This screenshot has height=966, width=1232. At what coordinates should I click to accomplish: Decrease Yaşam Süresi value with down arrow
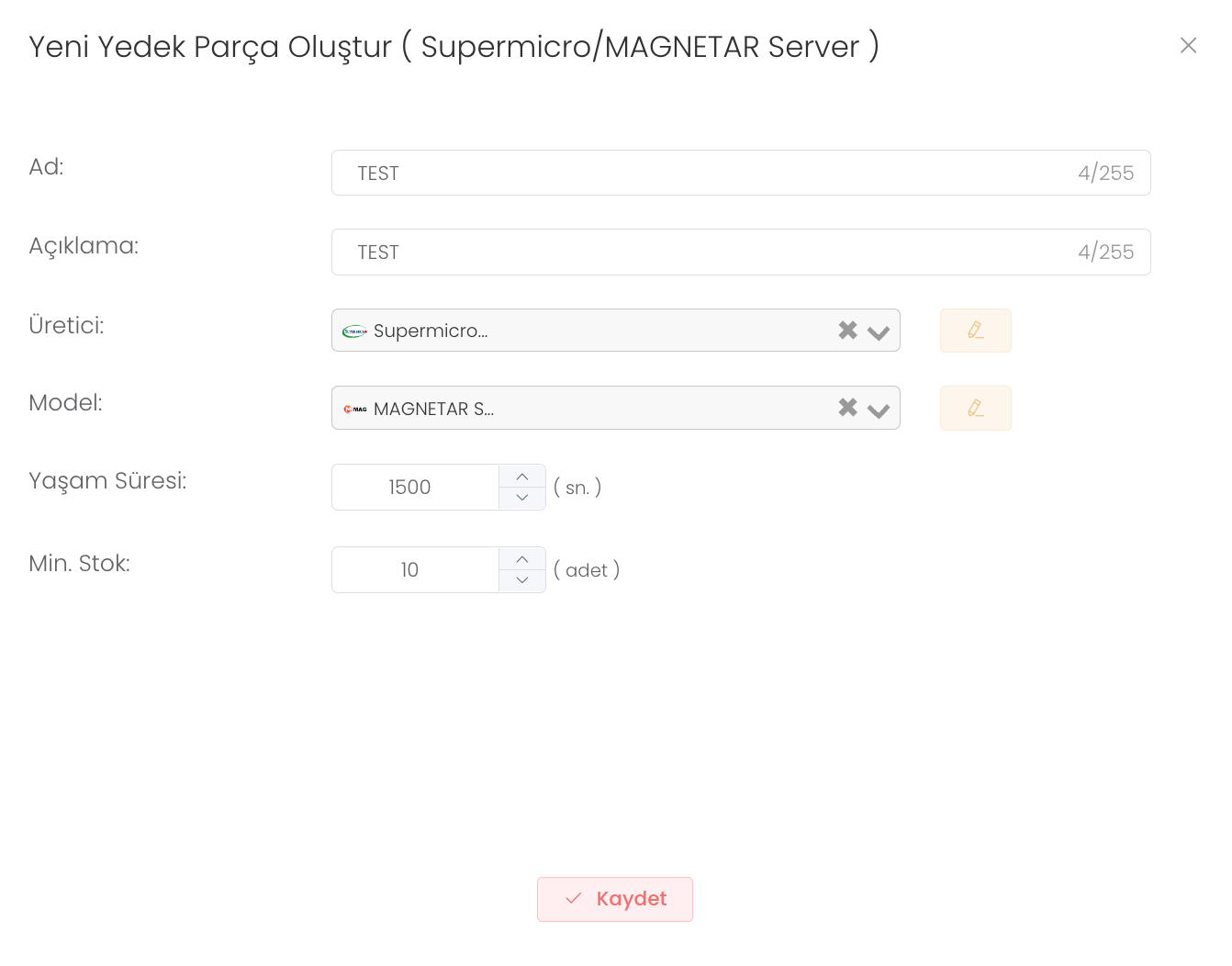point(522,498)
